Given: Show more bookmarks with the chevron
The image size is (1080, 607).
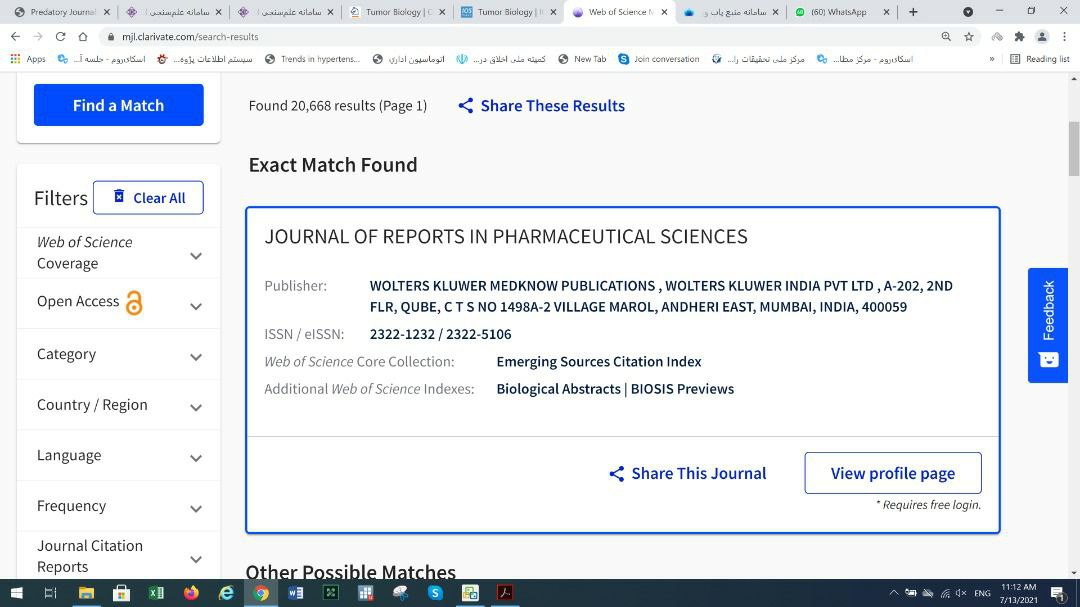Looking at the screenshot, I should pyautogui.click(x=992, y=59).
